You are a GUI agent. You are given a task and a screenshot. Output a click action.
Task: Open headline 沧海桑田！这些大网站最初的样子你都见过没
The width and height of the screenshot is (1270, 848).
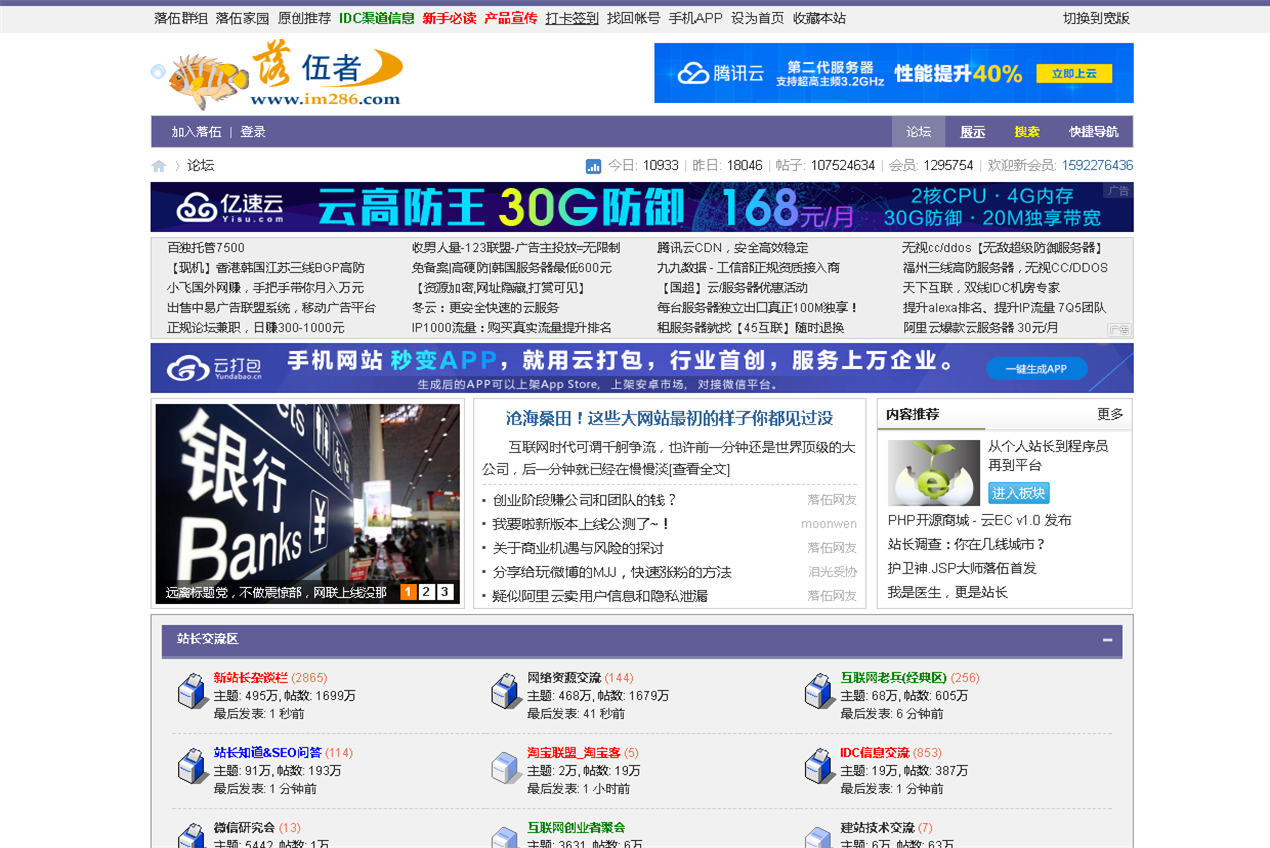669,418
